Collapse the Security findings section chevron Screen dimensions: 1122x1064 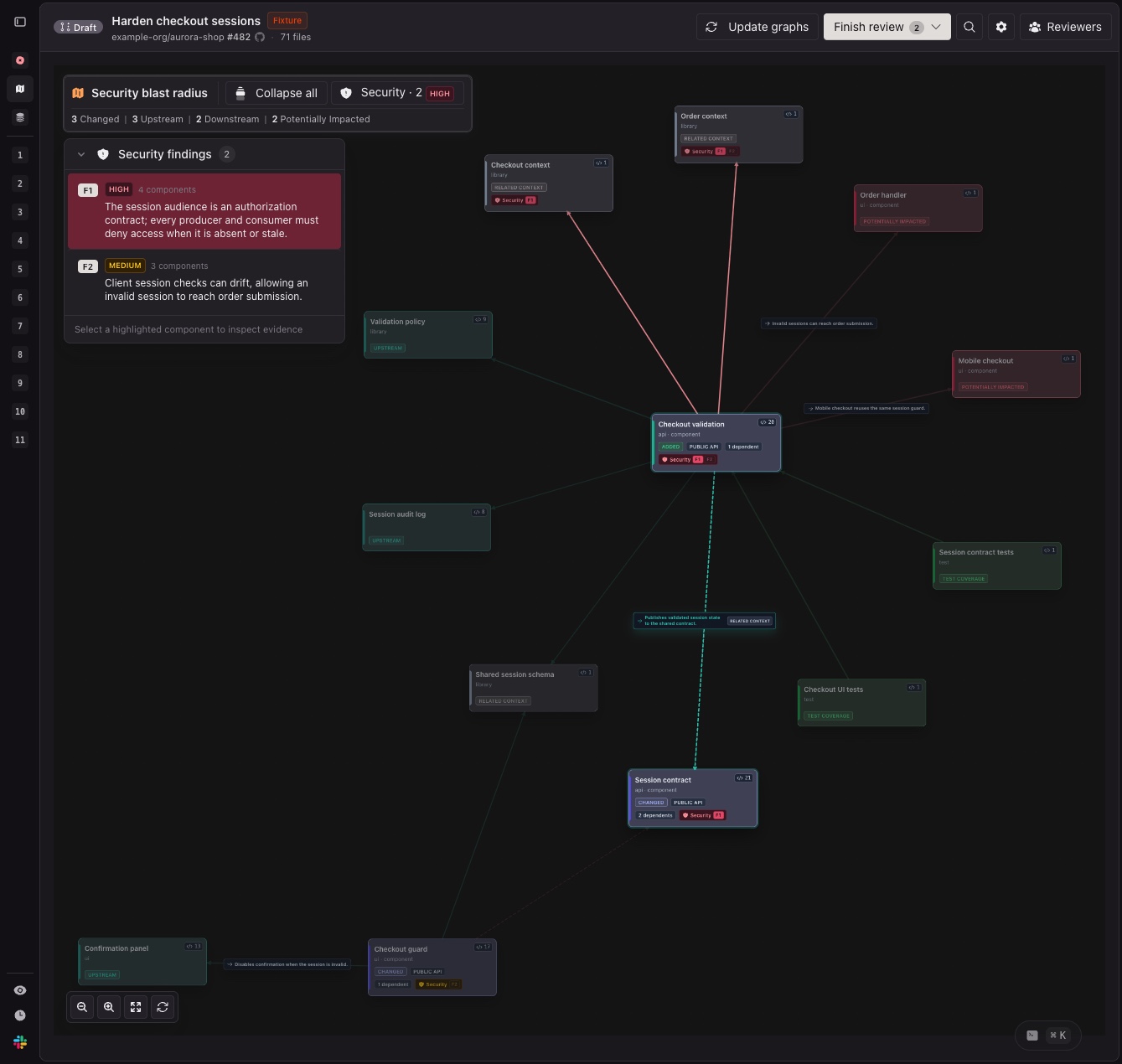(x=81, y=154)
